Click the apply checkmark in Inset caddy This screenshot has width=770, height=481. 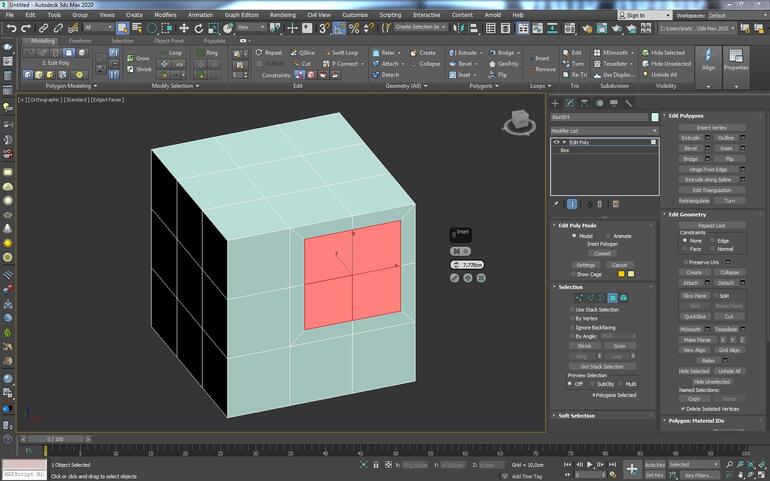(x=455, y=278)
